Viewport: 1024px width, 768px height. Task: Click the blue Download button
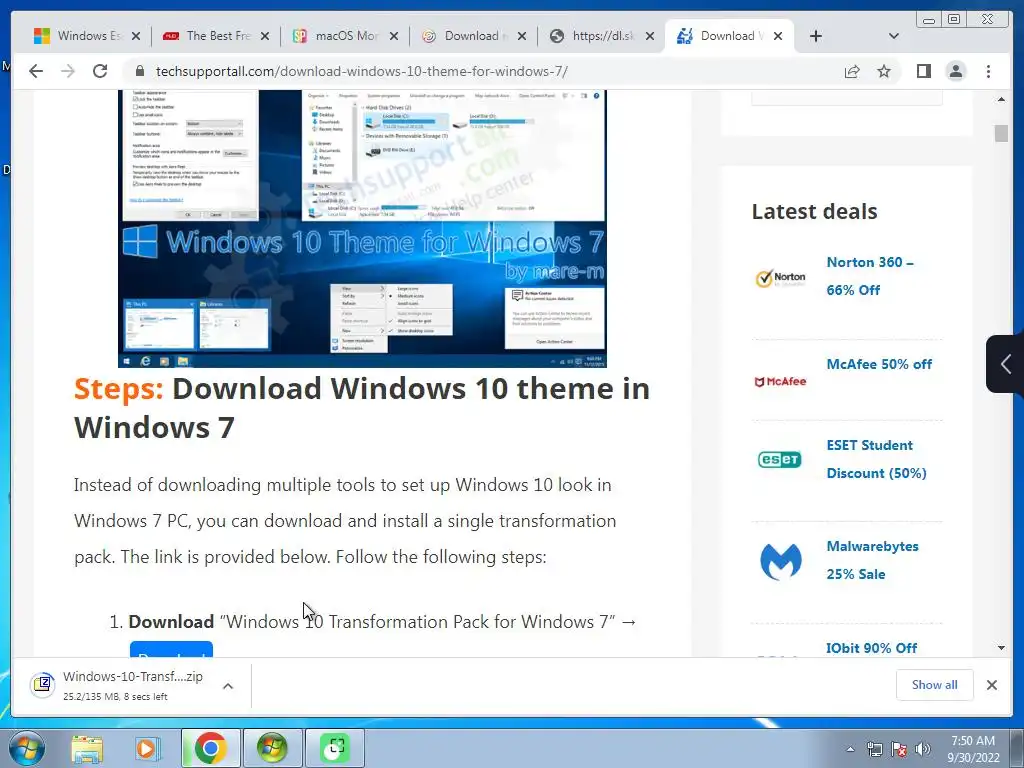tap(172, 649)
